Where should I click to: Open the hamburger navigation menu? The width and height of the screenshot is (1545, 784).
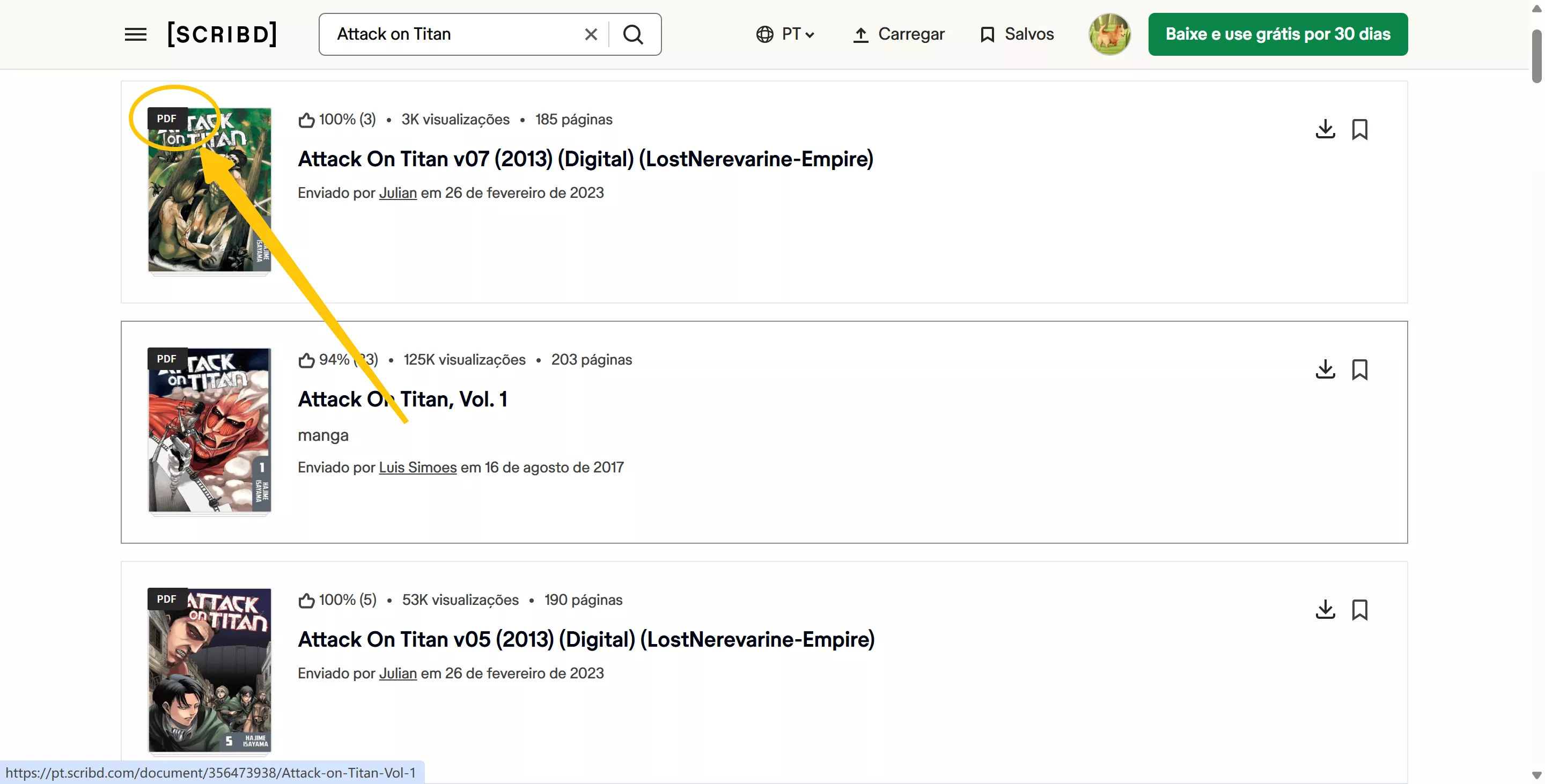[136, 34]
